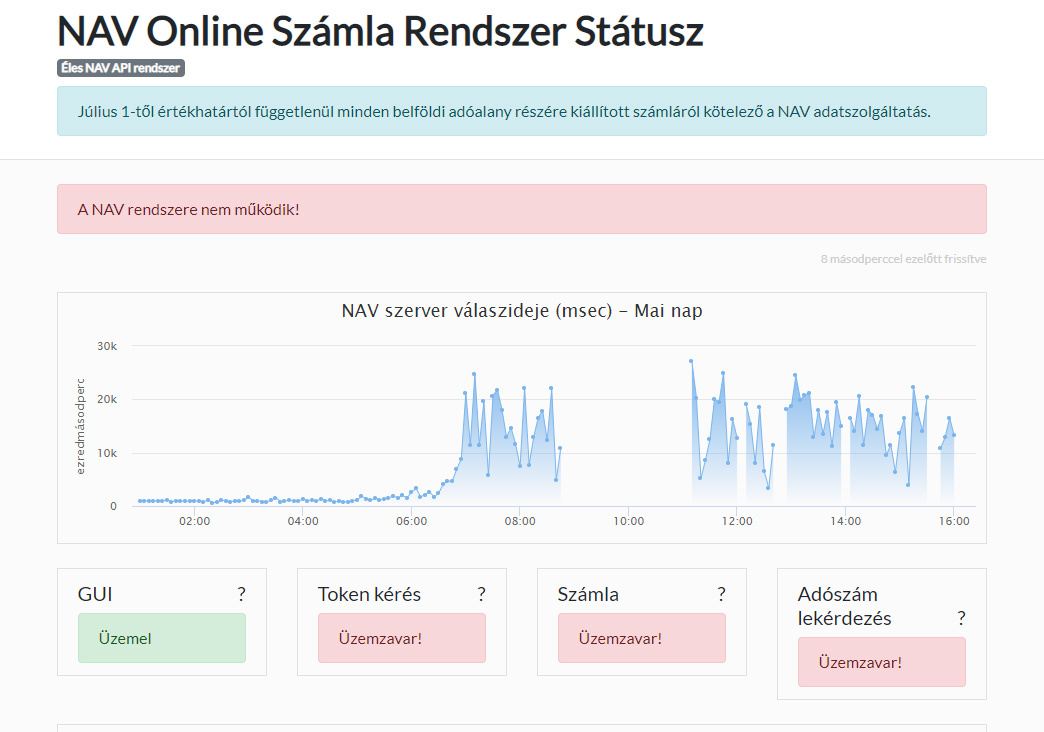Click the question mark next to Számla
Viewport: 1044px width, 732px height.
[x=721, y=594]
